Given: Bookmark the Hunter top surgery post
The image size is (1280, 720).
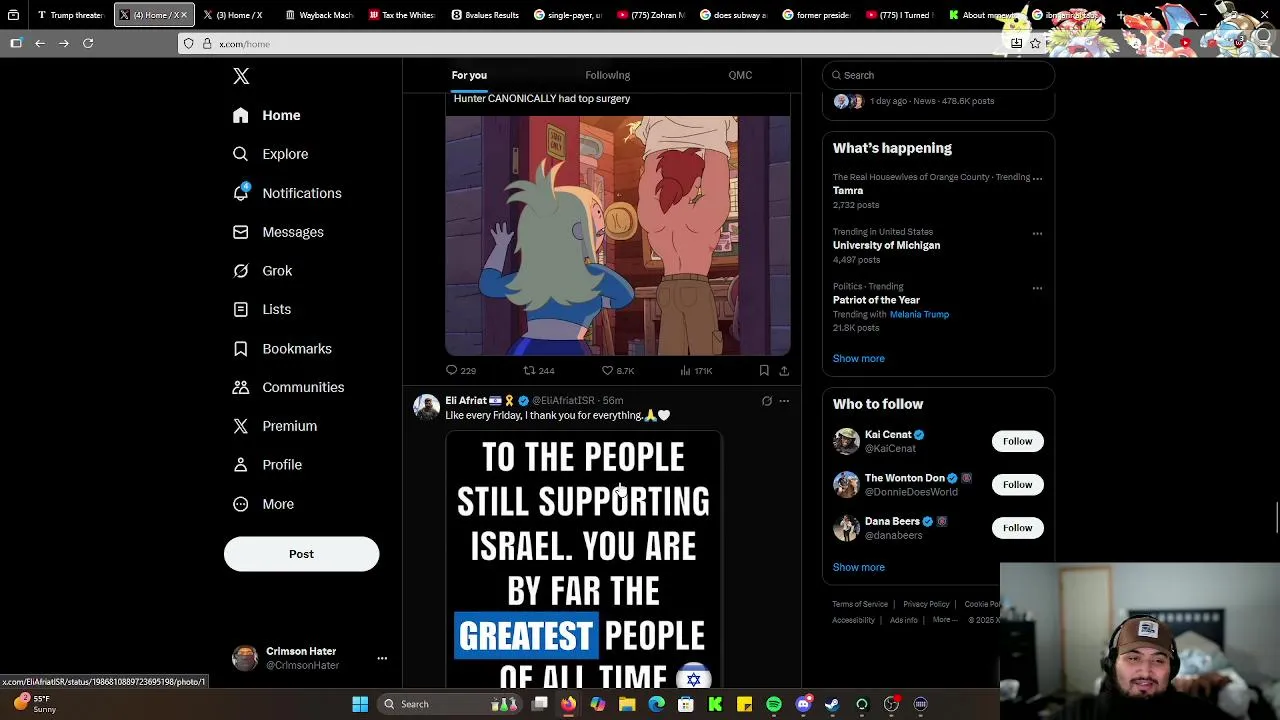Looking at the screenshot, I should click(x=764, y=371).
